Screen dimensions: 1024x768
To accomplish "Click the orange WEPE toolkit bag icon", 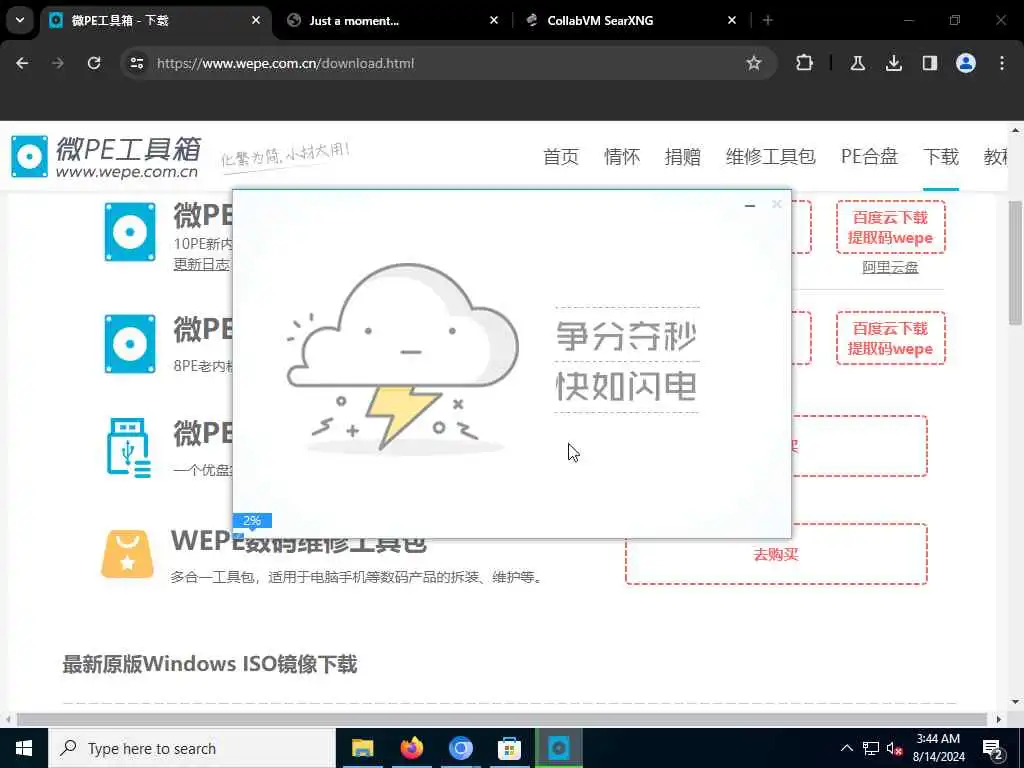I will pyautogui.click(x=127, y=554).
